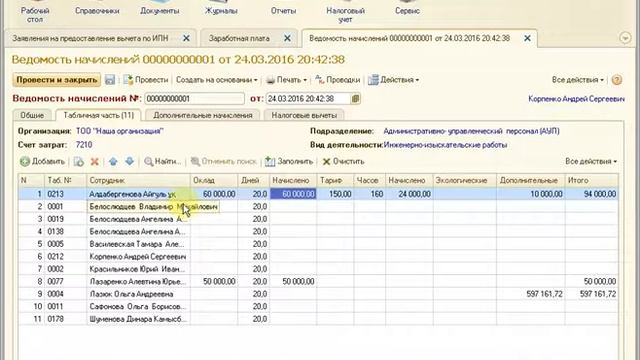Viewport: 640px width, 360px height.
Task: Click highlighted 60 000,00 Начислено cell
Action: coord(293,194)
